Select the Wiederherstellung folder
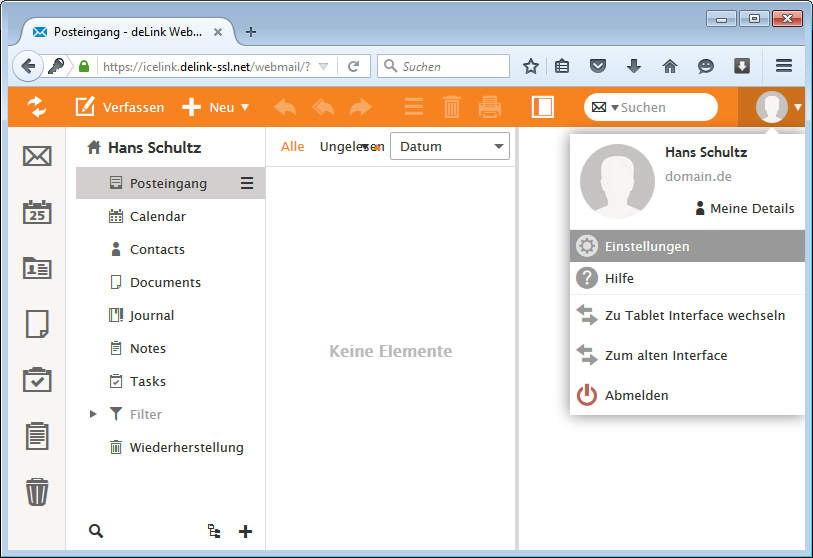The height and width of the screenshot is (558, 813). pos(186,447)
